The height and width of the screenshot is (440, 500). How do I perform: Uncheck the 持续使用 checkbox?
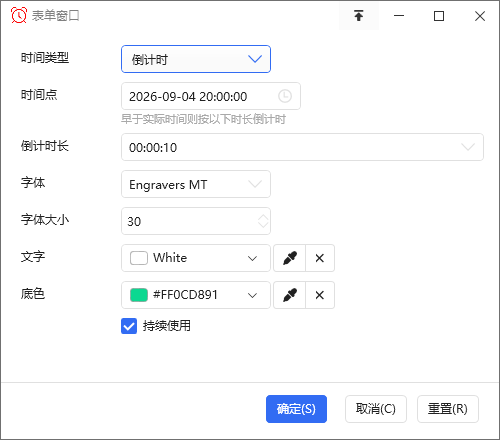[129, 326]
